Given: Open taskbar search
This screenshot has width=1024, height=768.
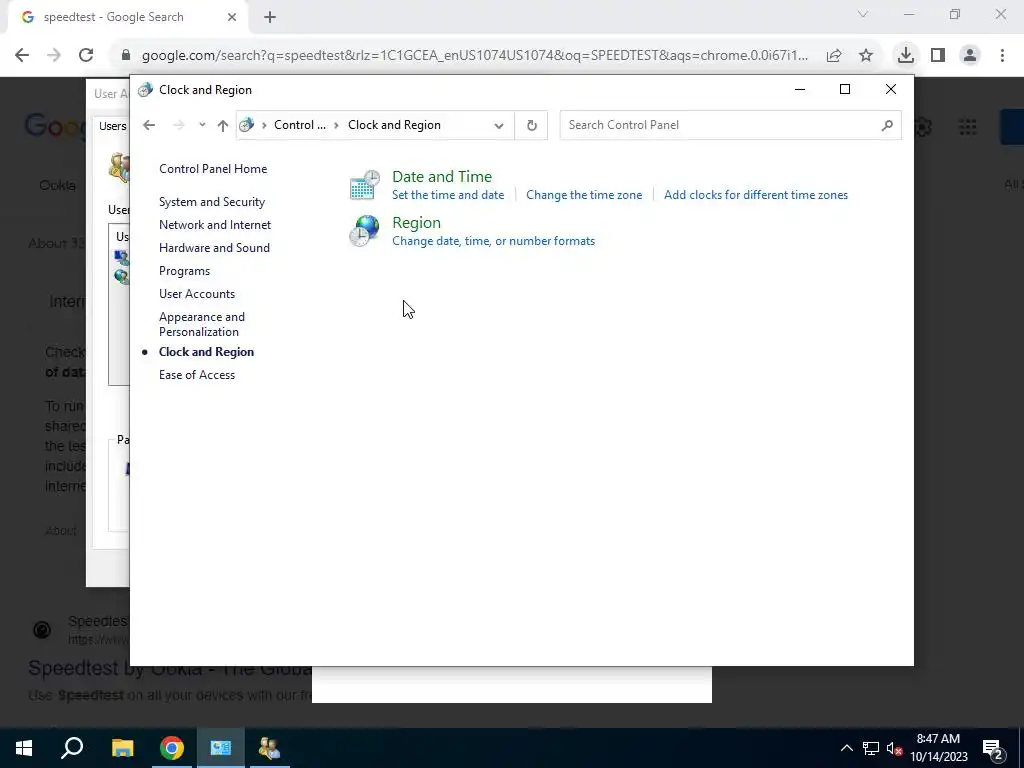Looking at the screenshot, I should [x=72, y=748].
